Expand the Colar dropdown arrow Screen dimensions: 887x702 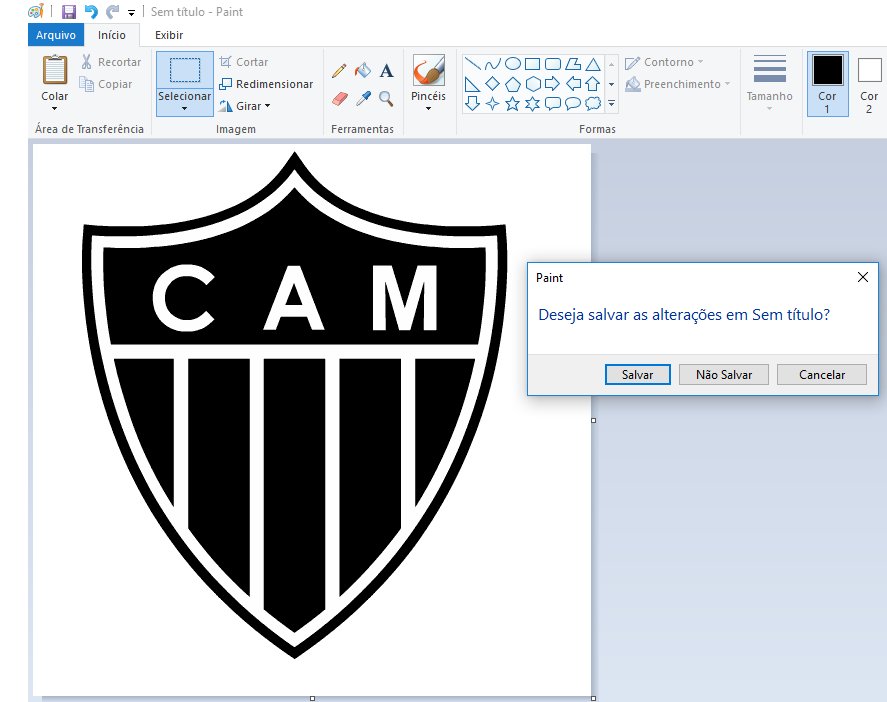click(54, 108)
